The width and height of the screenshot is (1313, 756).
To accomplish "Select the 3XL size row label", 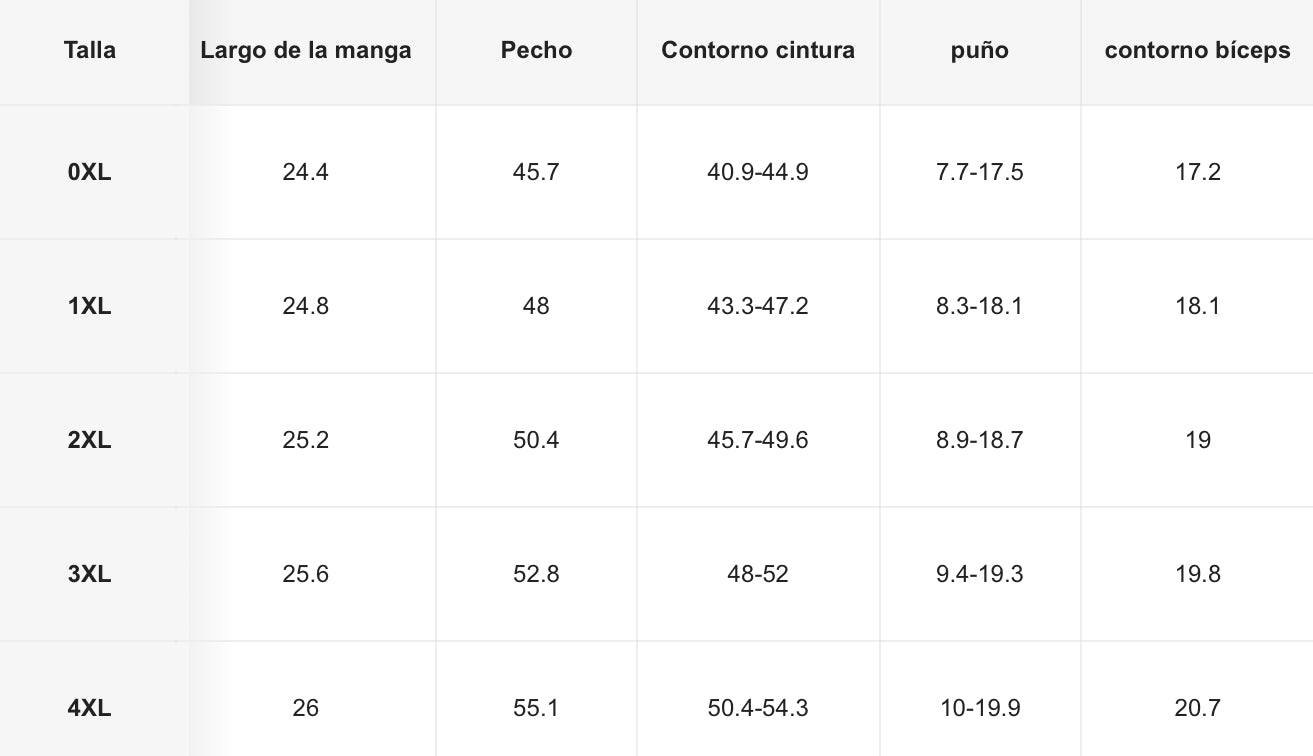I will (x=90, y=574).
